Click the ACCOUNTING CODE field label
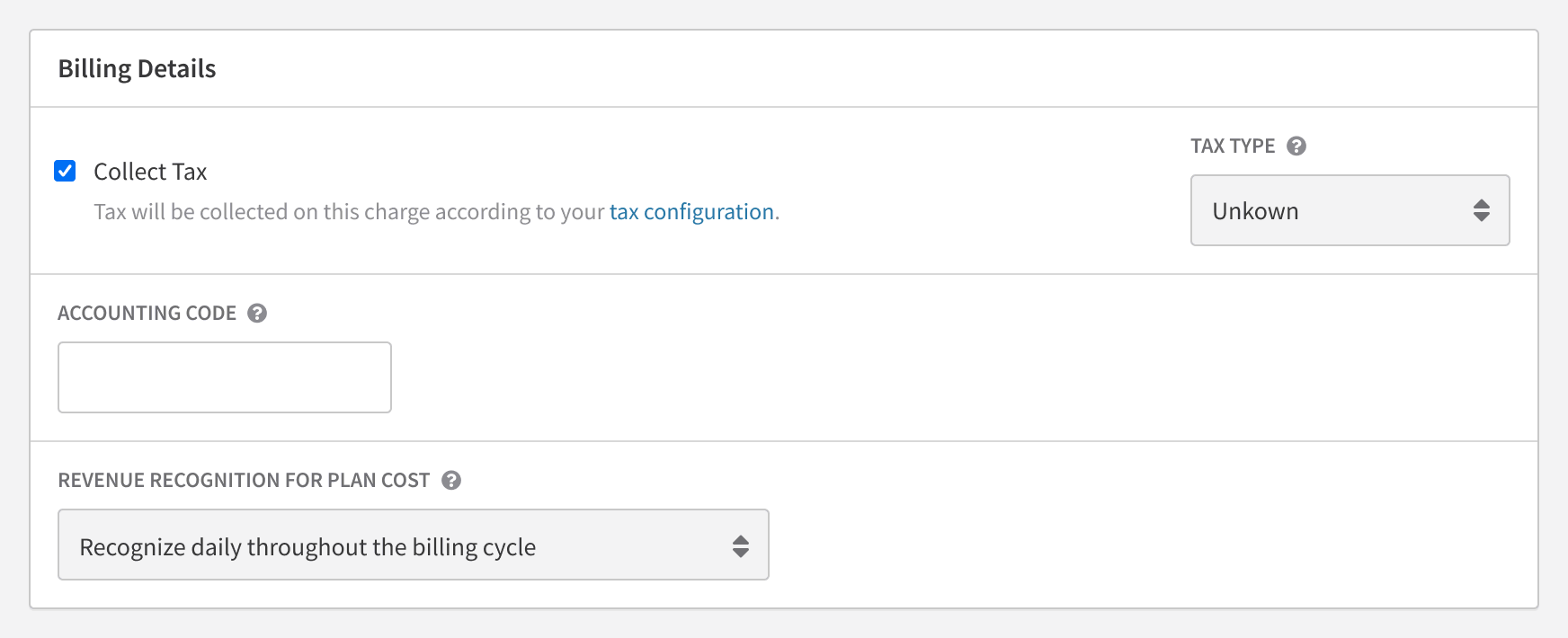Image resolution: width=1568 pixels, height=638 pixels. (x=147, y=313)
